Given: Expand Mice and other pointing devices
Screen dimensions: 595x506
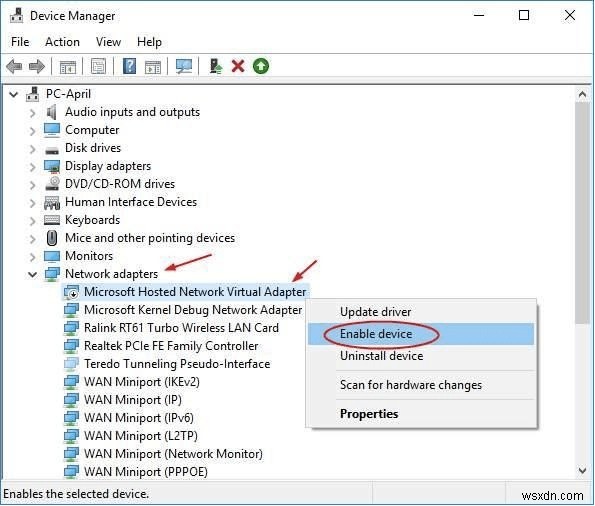Looking at the screenshot, I should (33, 238).
